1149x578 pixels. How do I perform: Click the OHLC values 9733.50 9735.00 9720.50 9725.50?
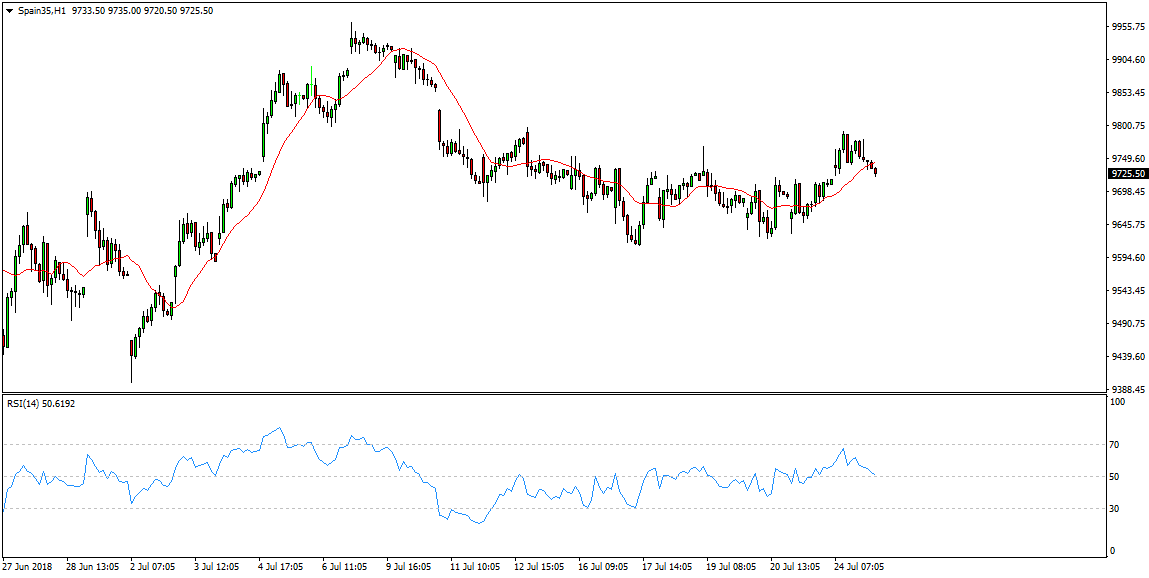143,11
